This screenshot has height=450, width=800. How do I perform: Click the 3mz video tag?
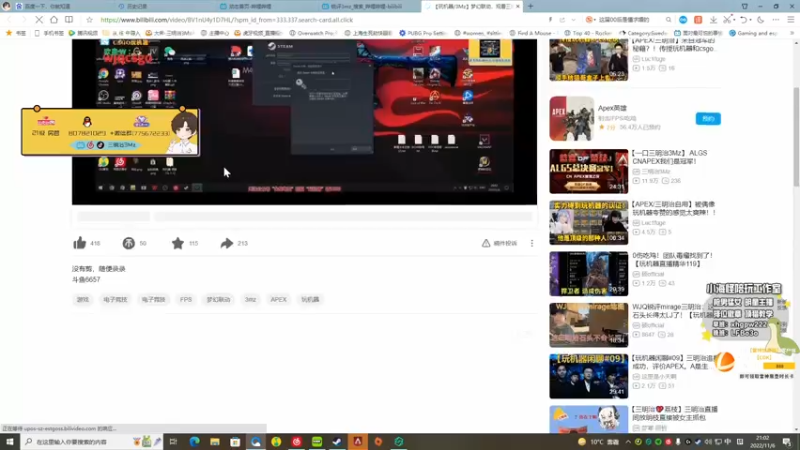[x=250, y=299]
